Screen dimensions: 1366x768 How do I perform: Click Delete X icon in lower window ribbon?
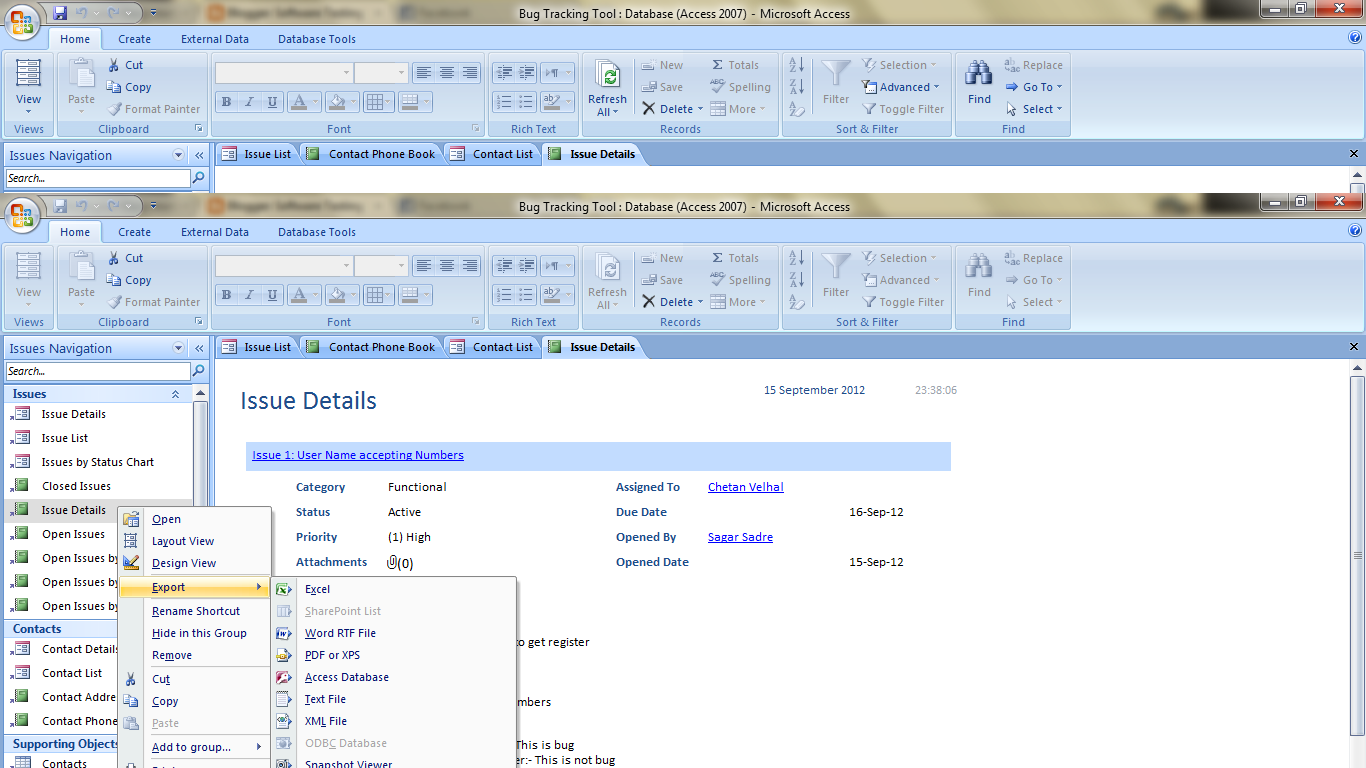tap(649, 302)
